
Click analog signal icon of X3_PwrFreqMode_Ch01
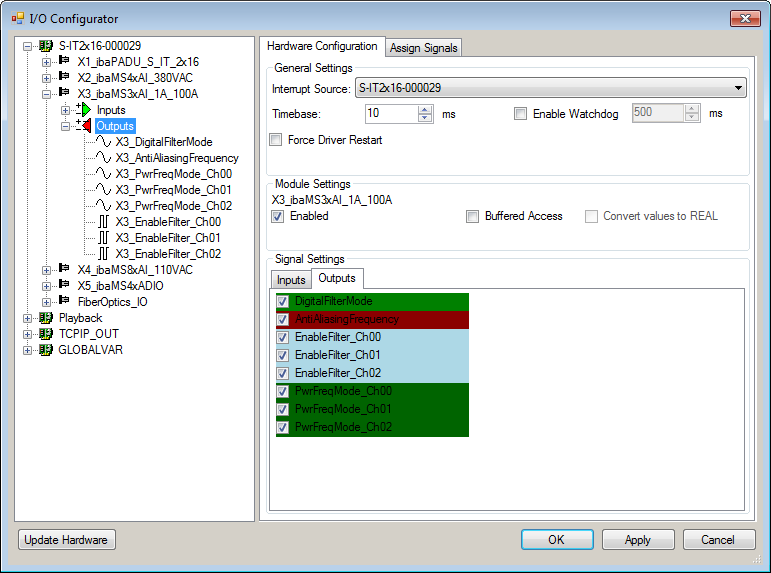click(103, 189)
